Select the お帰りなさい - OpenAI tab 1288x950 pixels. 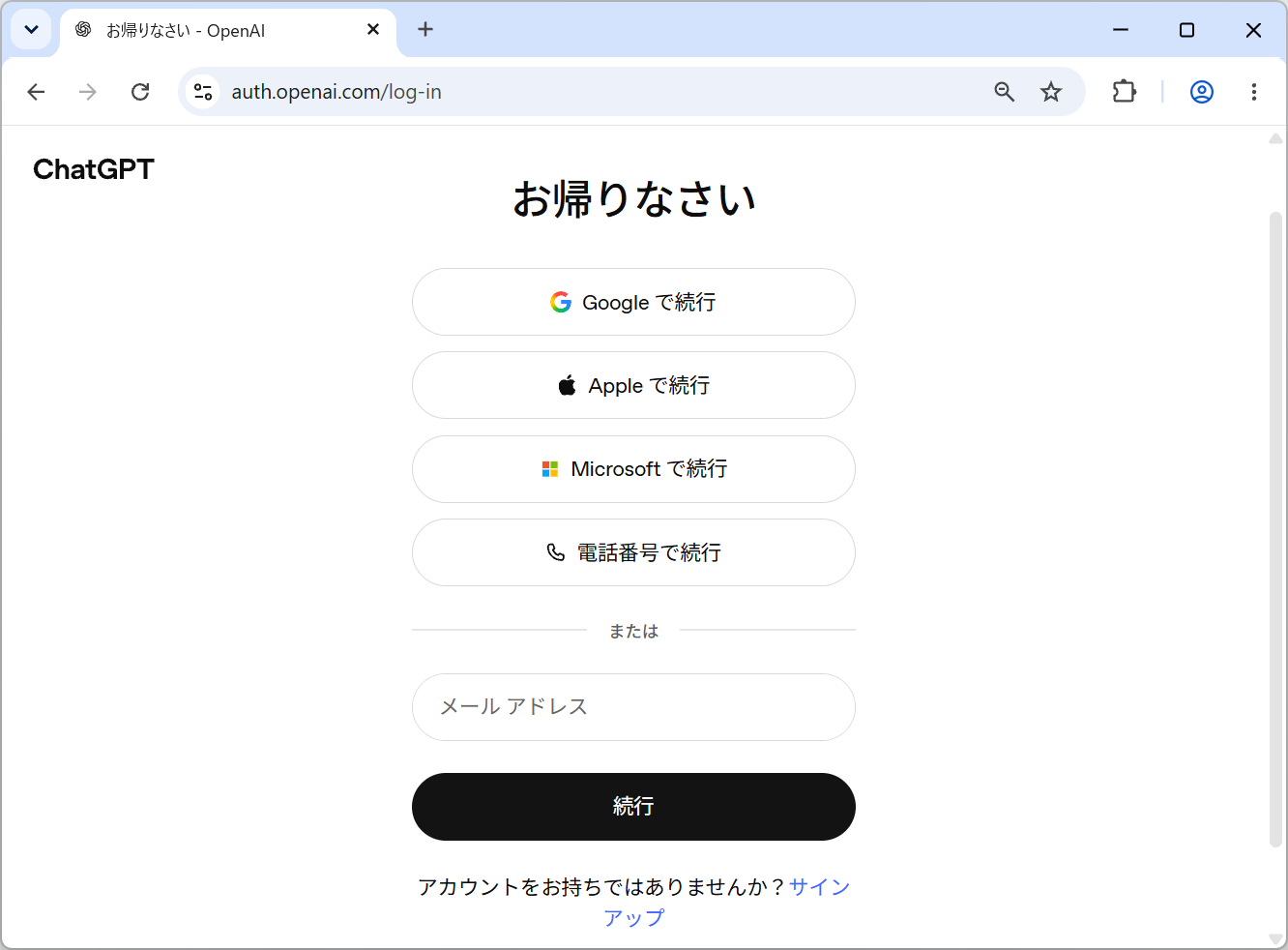click(x=228, y=31)
